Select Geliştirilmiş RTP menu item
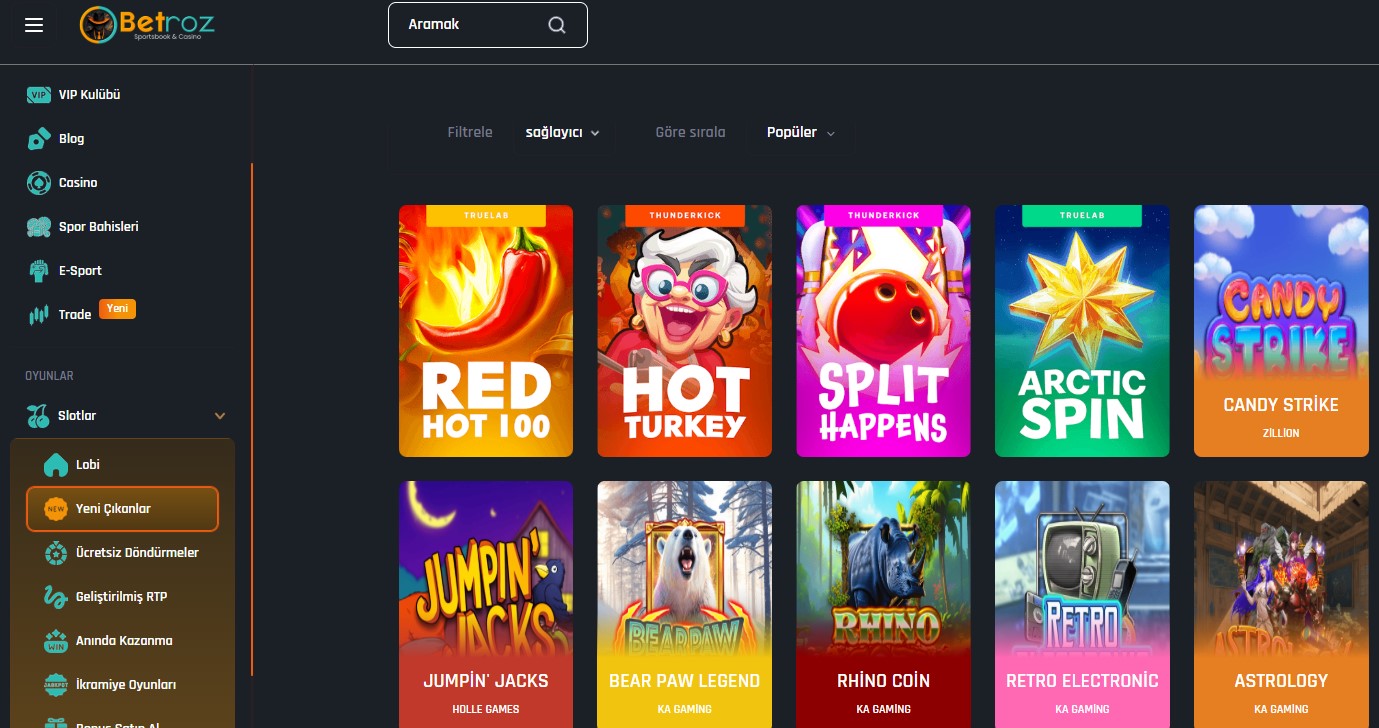Viewport: 1379px width, 728px height. pyautogui.click(x=122, y=597)
